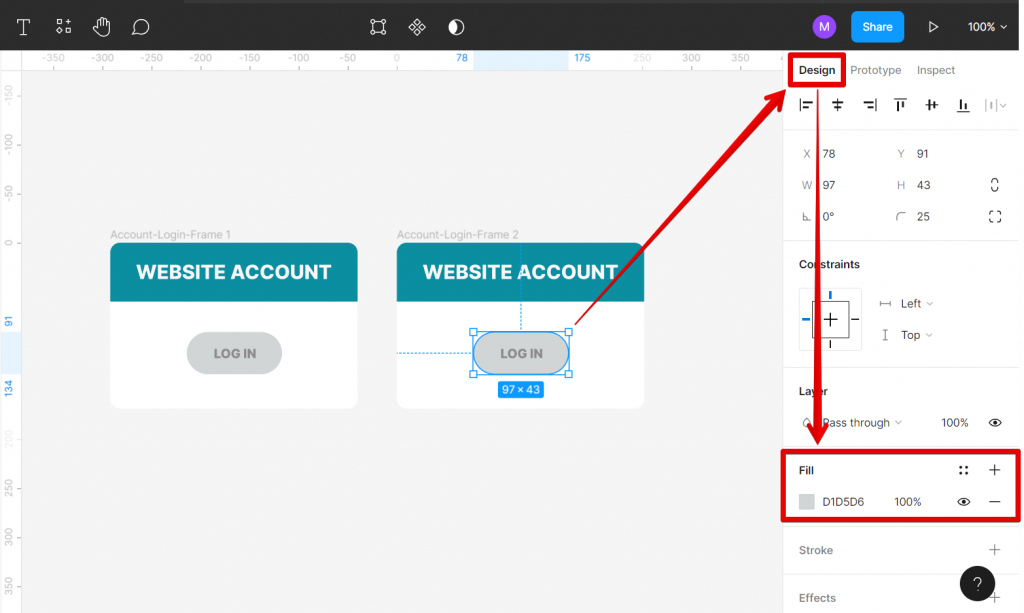Enable constrain proportions lock for width and height
Screen dimensions: 1024x613
tap(994, 185)
